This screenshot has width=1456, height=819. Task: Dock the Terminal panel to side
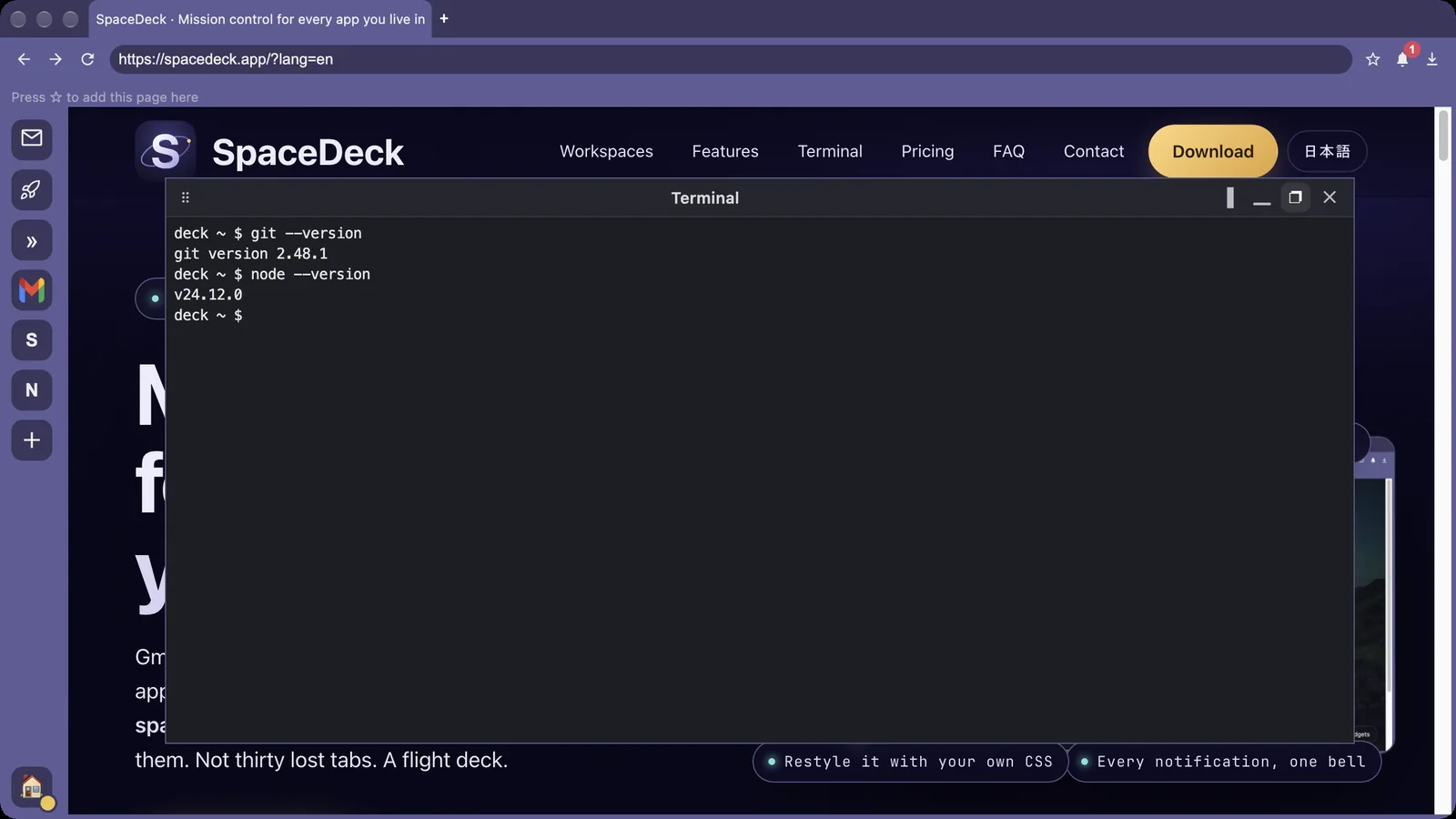[1230, 197]
